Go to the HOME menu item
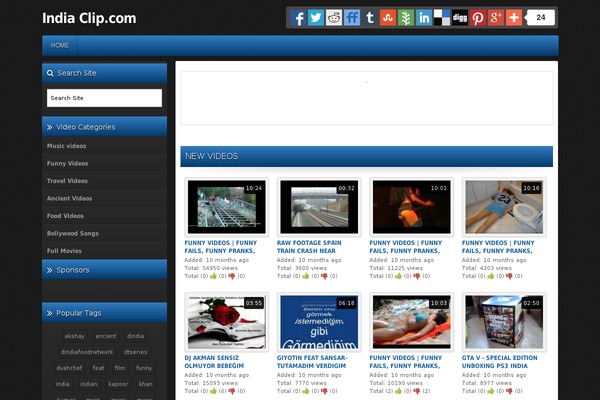 click(60, 46)
